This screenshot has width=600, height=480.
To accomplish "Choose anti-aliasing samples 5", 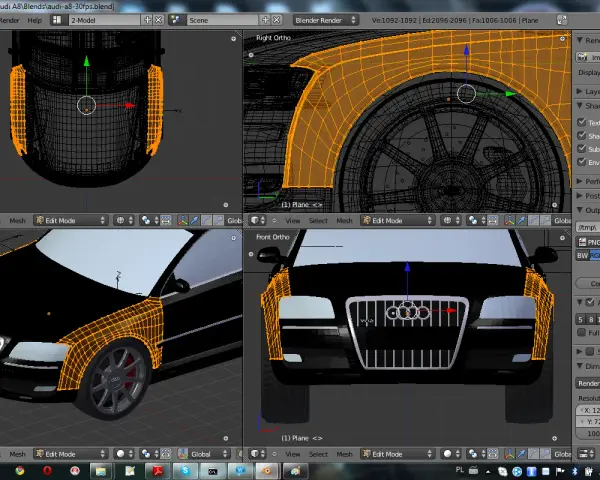I will click(x=580, y=319).
